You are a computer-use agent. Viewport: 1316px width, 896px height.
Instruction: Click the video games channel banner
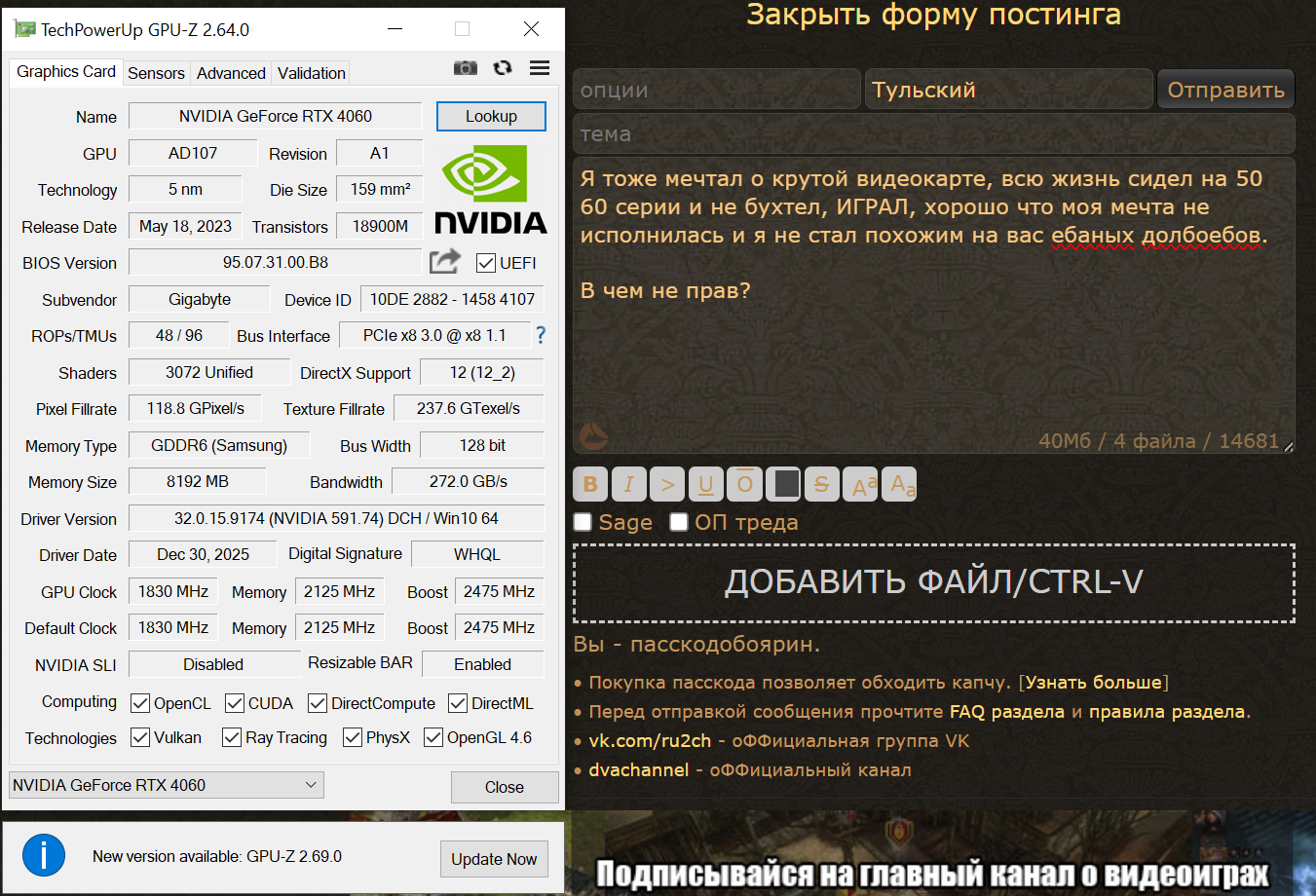click(941, 853)
